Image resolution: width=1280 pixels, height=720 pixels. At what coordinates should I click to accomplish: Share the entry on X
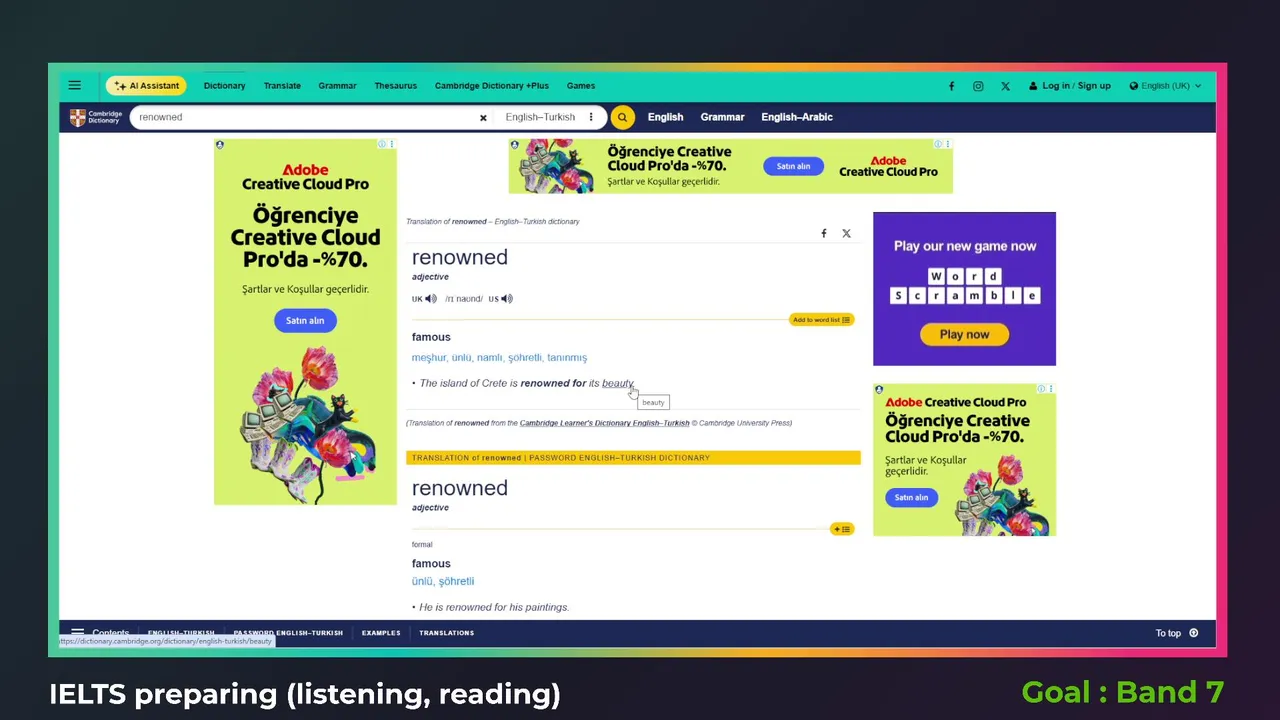pos(846,233)
